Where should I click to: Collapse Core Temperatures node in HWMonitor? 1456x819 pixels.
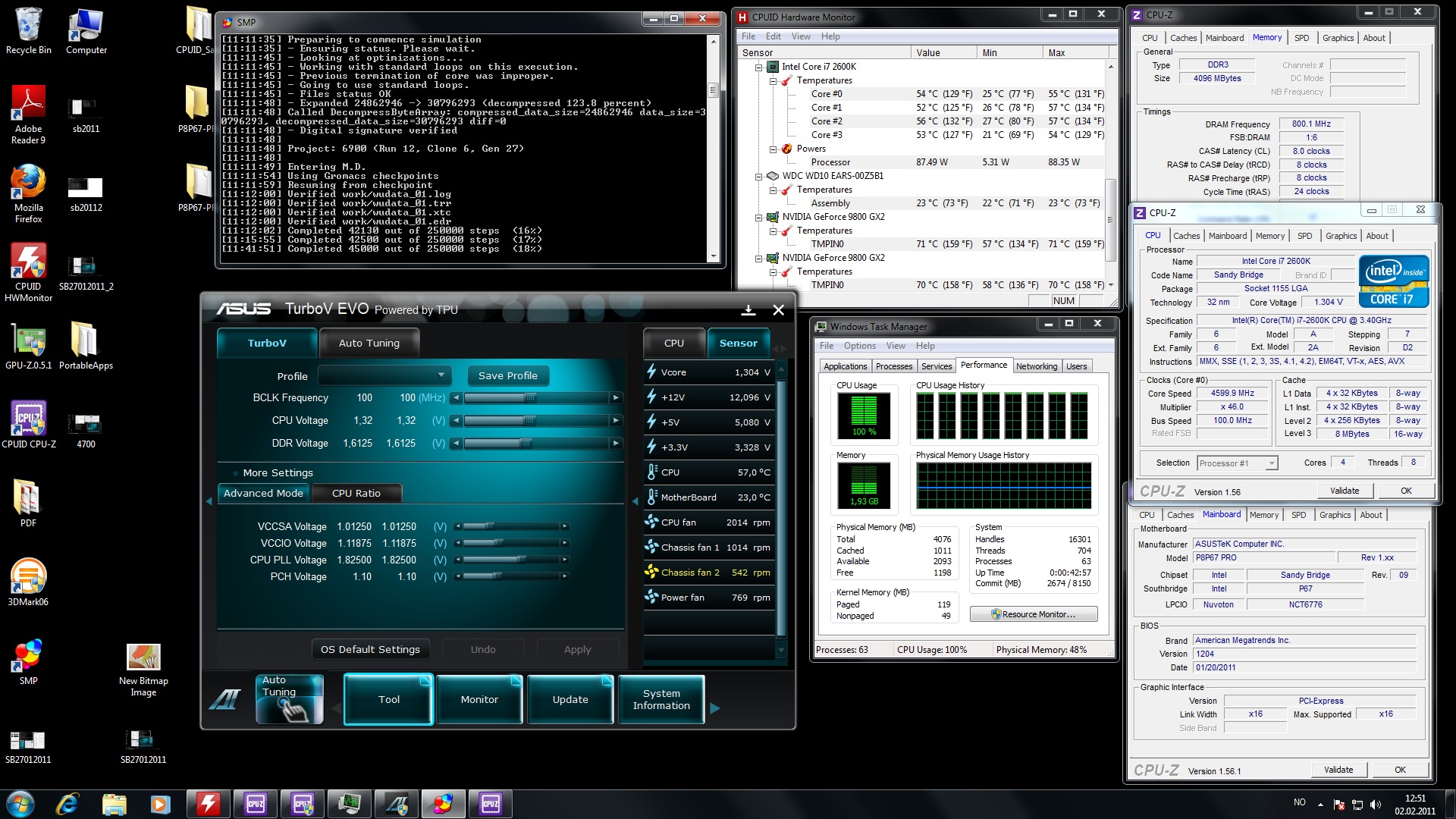[773, 80]
